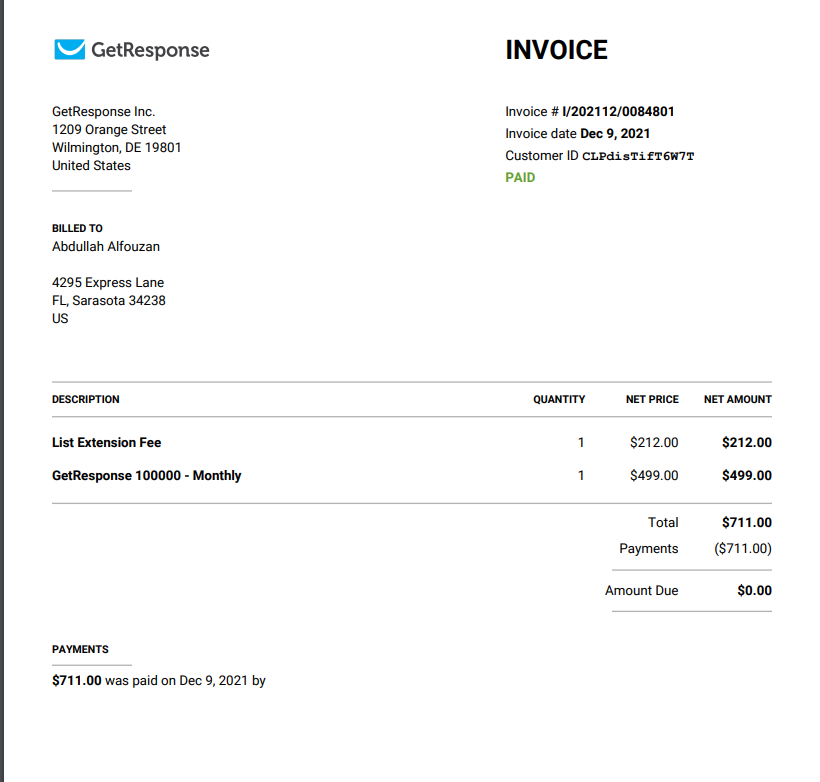Click the green PAID status
Image resolution: width=820 pixels, height=782 pixels.
pos(520,178)
